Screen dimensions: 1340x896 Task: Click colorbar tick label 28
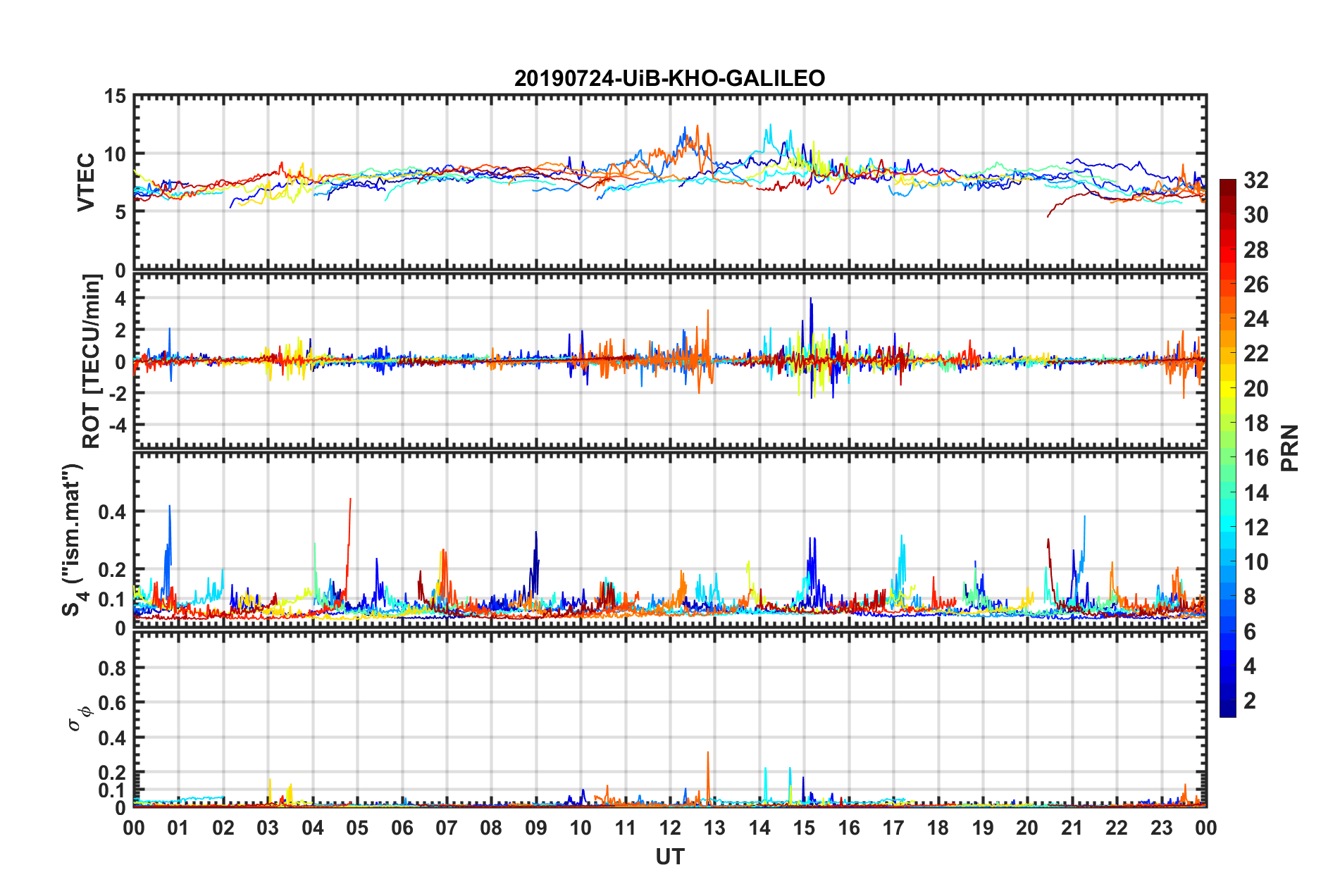tap(1255, 250)
